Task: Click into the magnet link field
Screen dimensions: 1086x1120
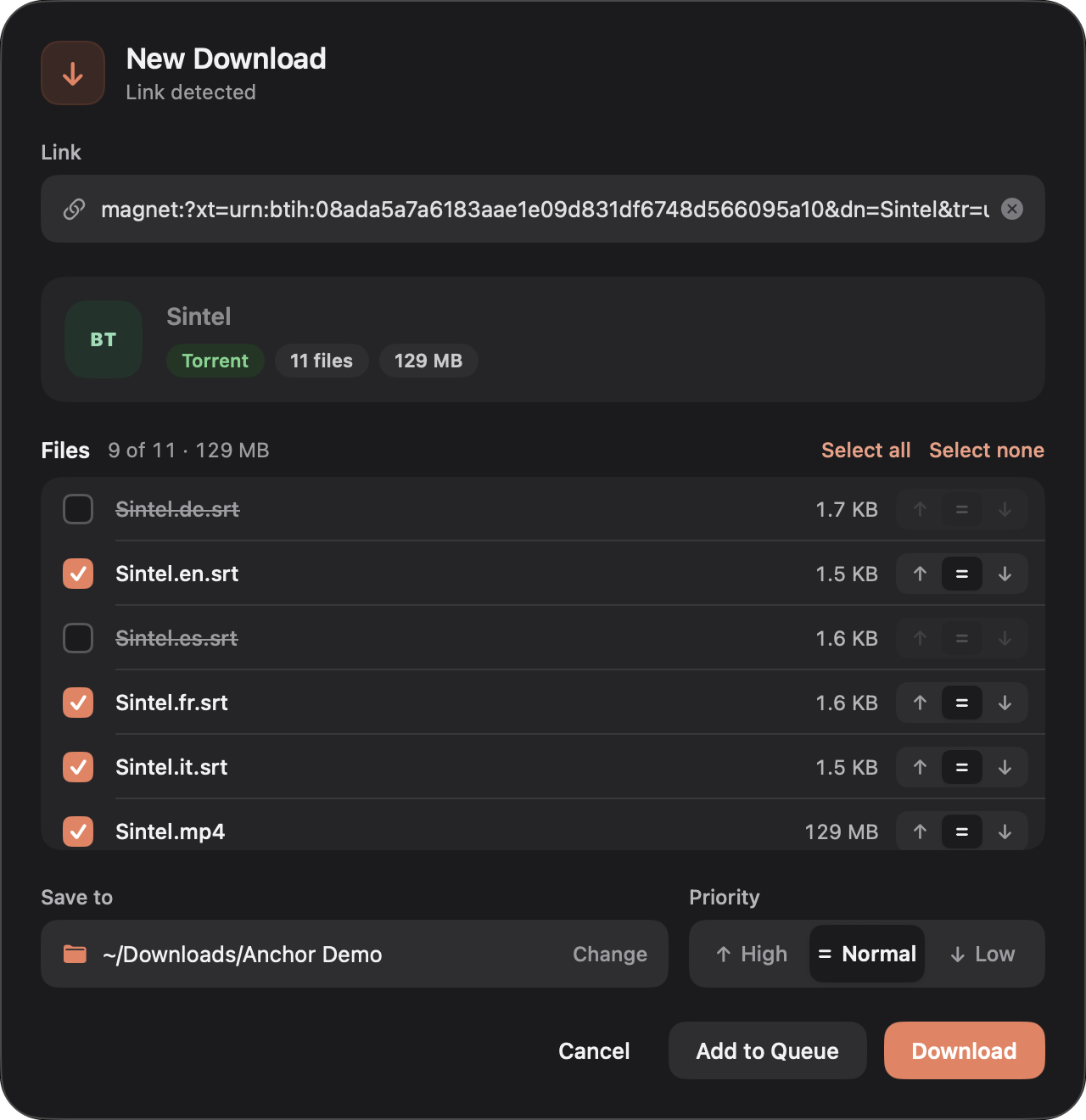Action: coord(545,209)
